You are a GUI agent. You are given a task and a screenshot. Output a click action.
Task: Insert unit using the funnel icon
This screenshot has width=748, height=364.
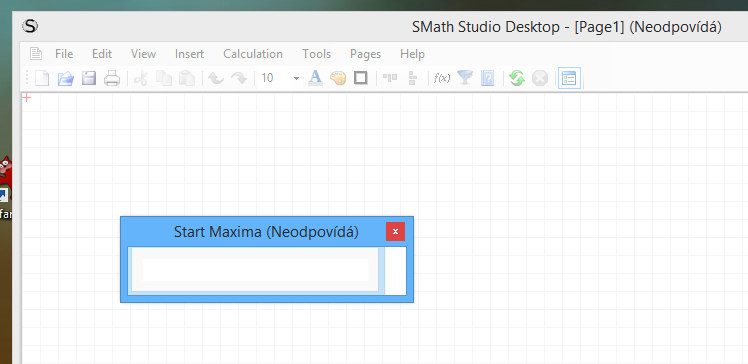coord(465,78)
